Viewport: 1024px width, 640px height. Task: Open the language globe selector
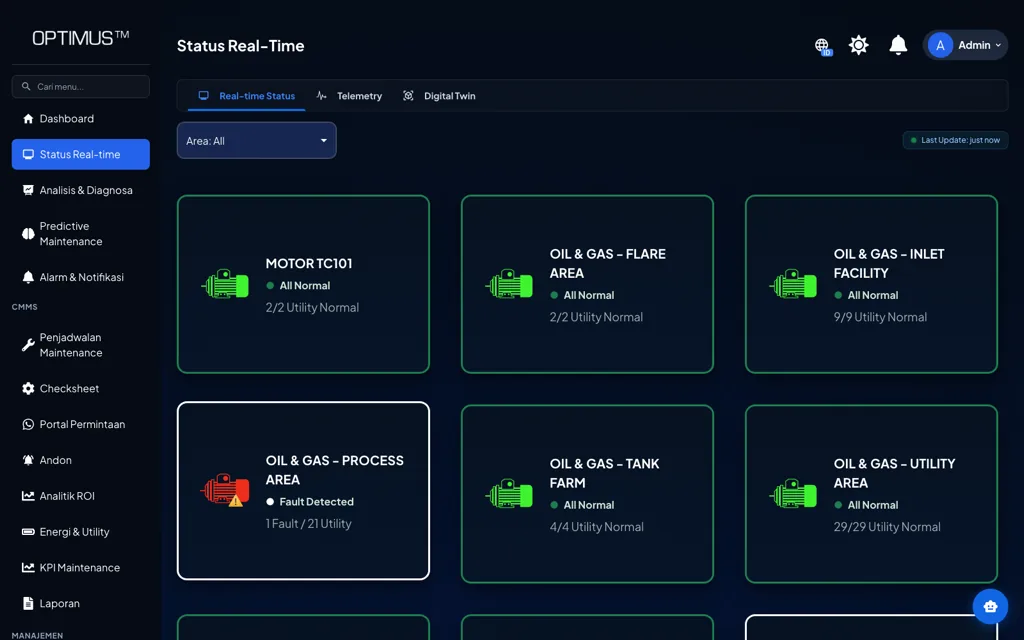point(823,46)
